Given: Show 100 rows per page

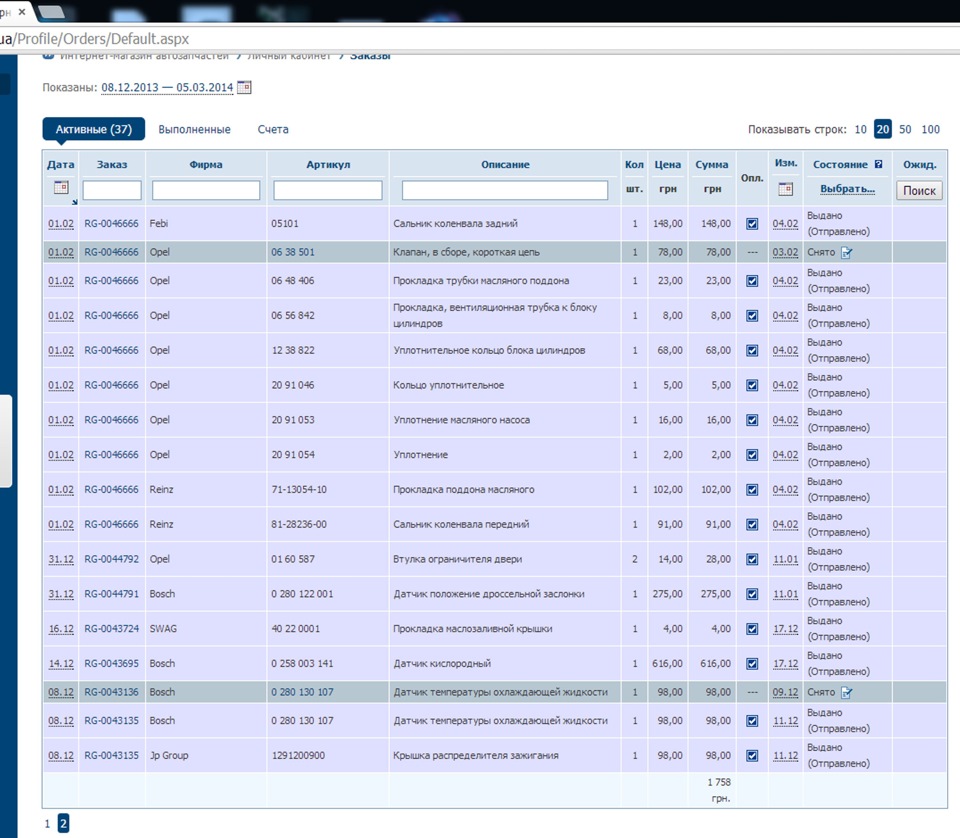Looking at the screenshot, I should pos(930,130).
